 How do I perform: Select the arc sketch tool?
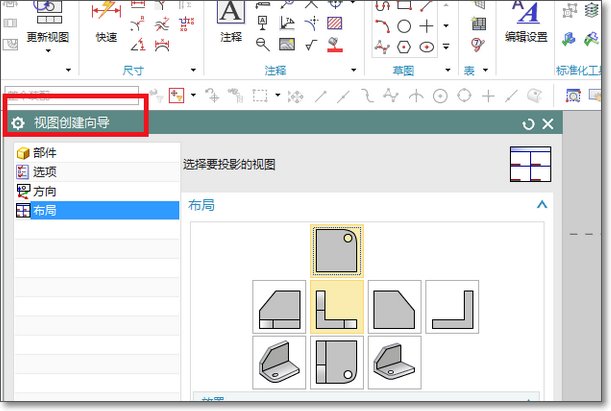(382, 26)
